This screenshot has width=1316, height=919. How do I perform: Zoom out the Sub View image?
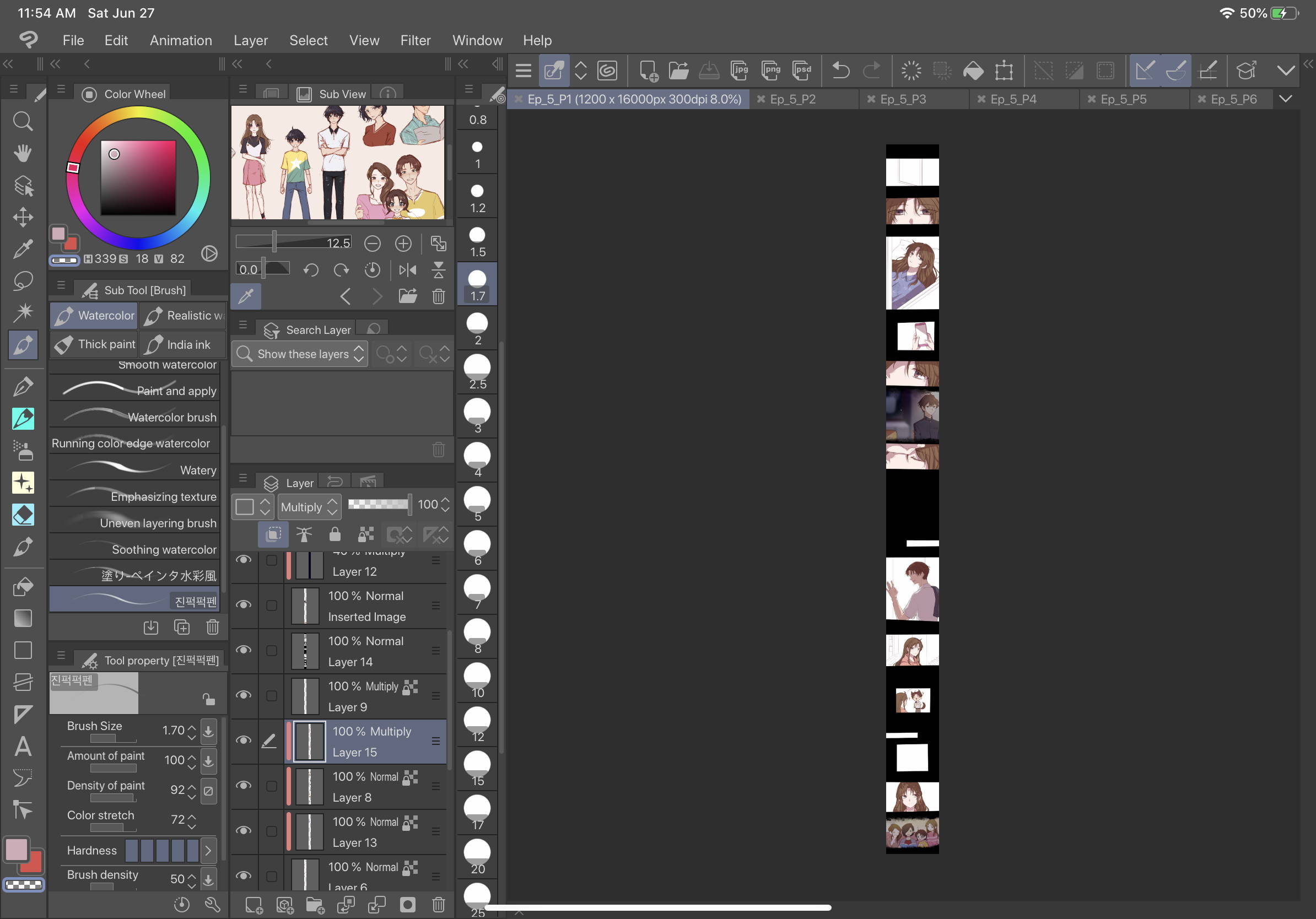pyautogui.click(x=373, y=244)
